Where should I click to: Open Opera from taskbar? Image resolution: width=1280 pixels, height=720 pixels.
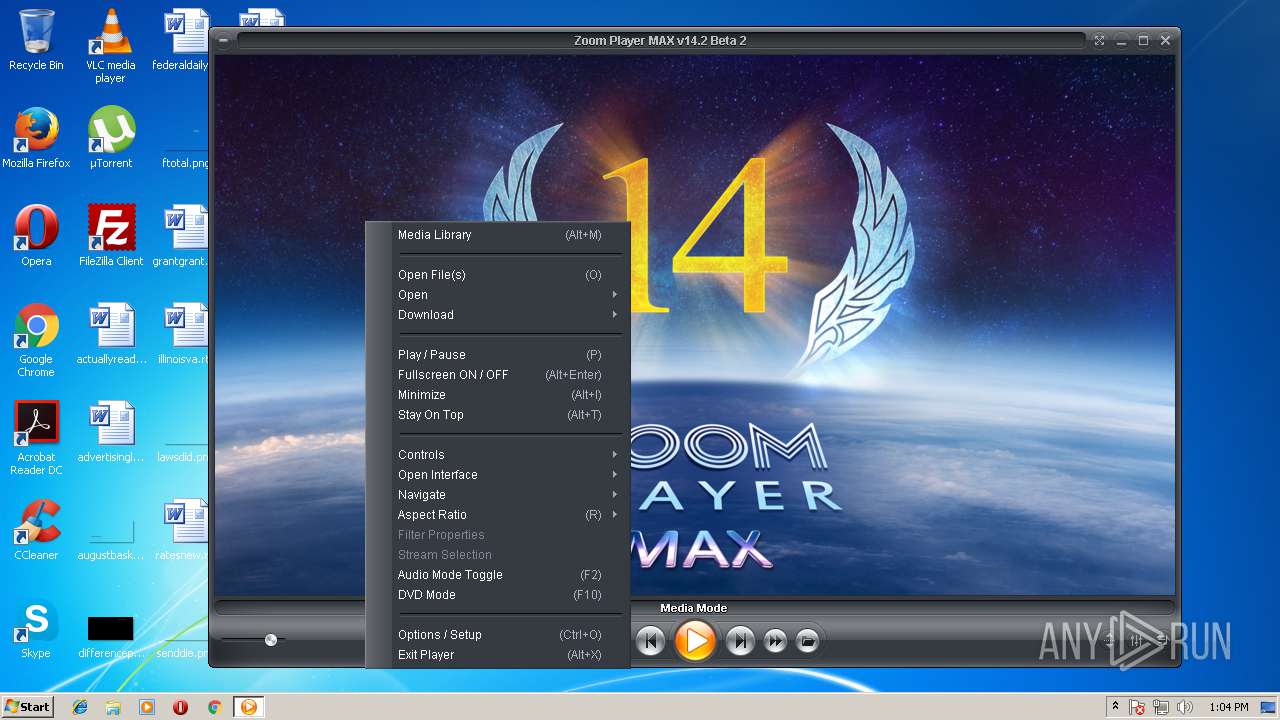click(x=180, y=707)
